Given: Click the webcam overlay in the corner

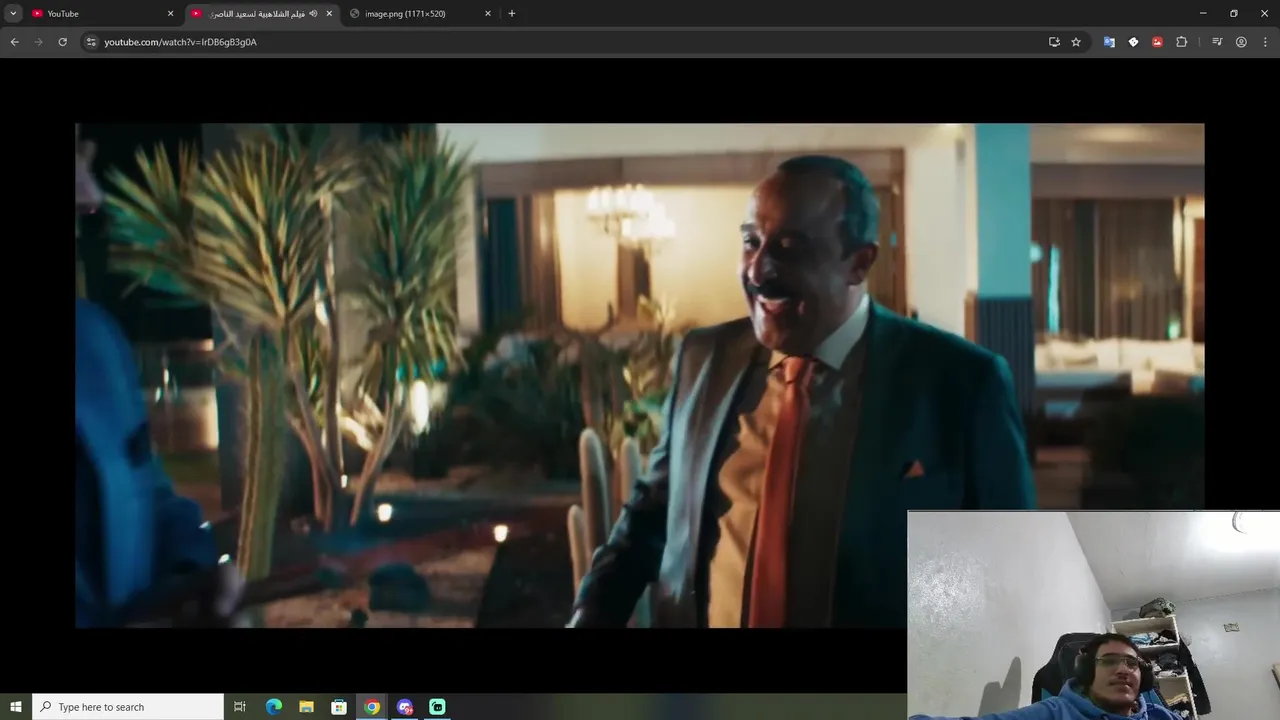Looking at the screenshot, I should (1094, 615).
